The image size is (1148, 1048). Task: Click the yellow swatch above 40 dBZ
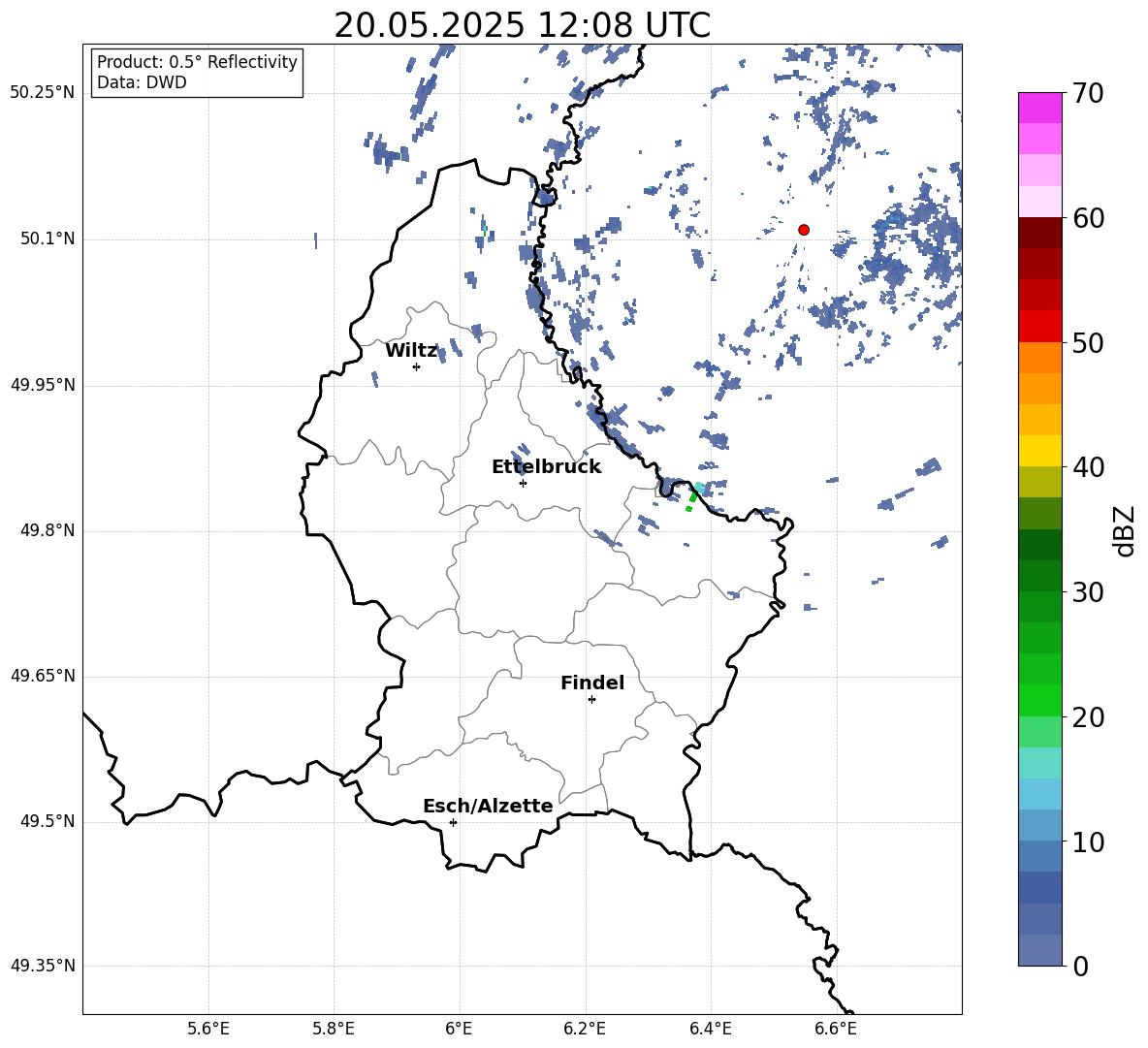(x=1040, y=452)
